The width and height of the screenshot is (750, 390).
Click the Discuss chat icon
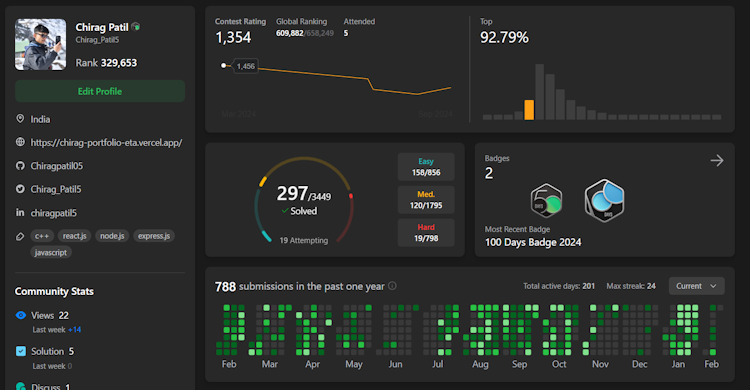21,386
